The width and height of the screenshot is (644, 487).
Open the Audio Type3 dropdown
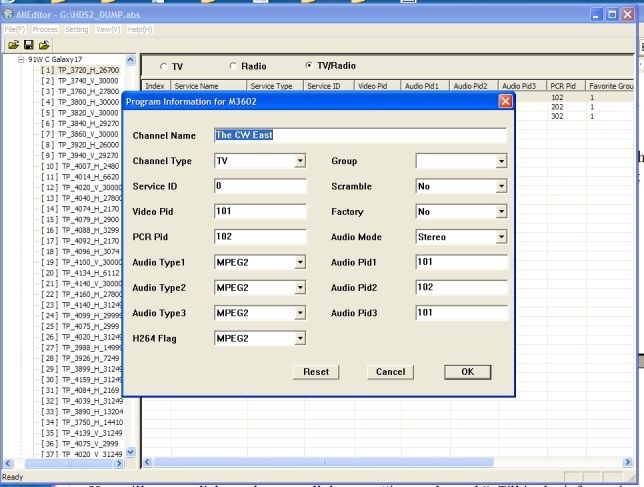(300, 313)
